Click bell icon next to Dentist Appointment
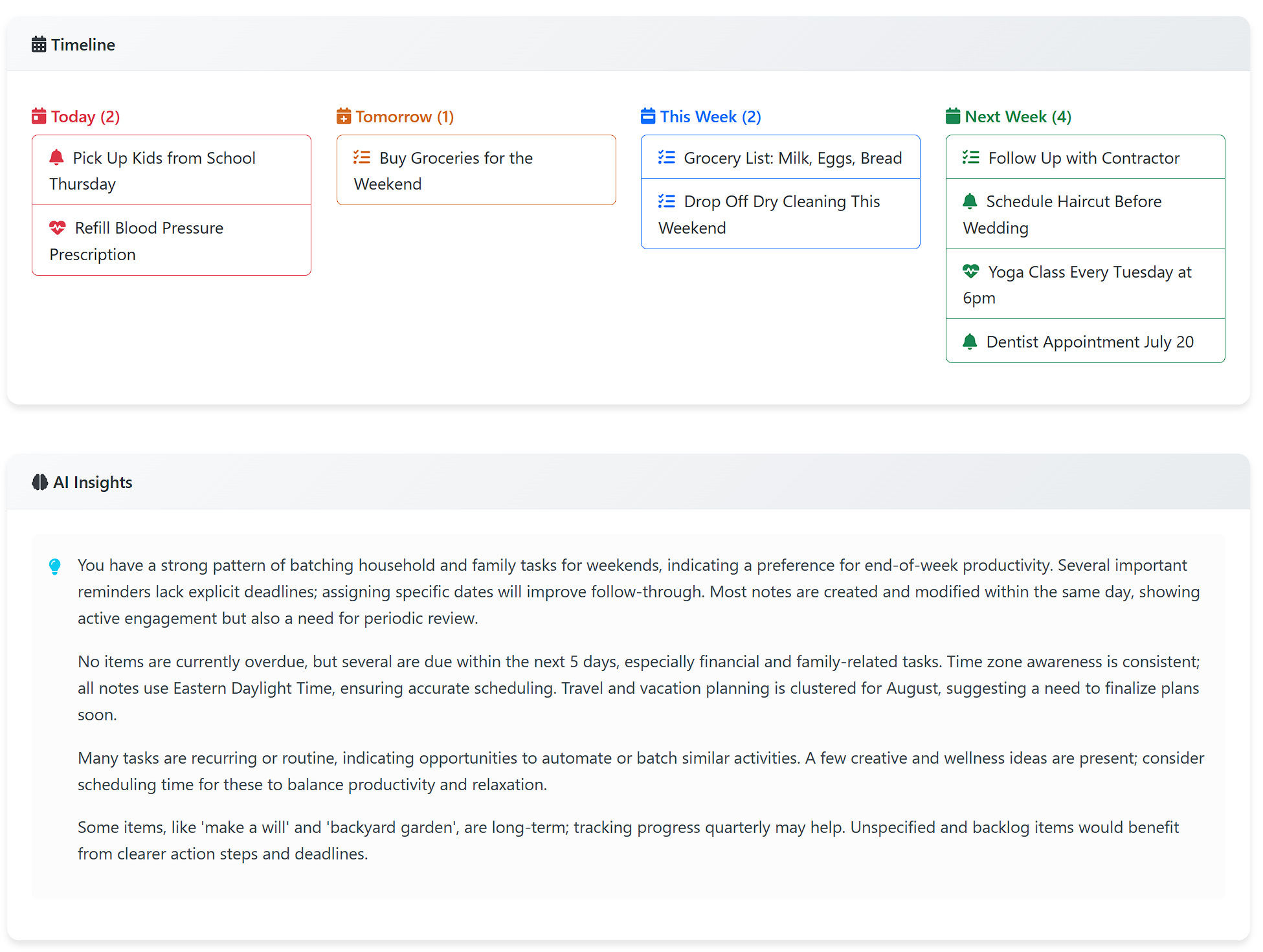This screenshot has height=952, width=1263. coord(970,342)
